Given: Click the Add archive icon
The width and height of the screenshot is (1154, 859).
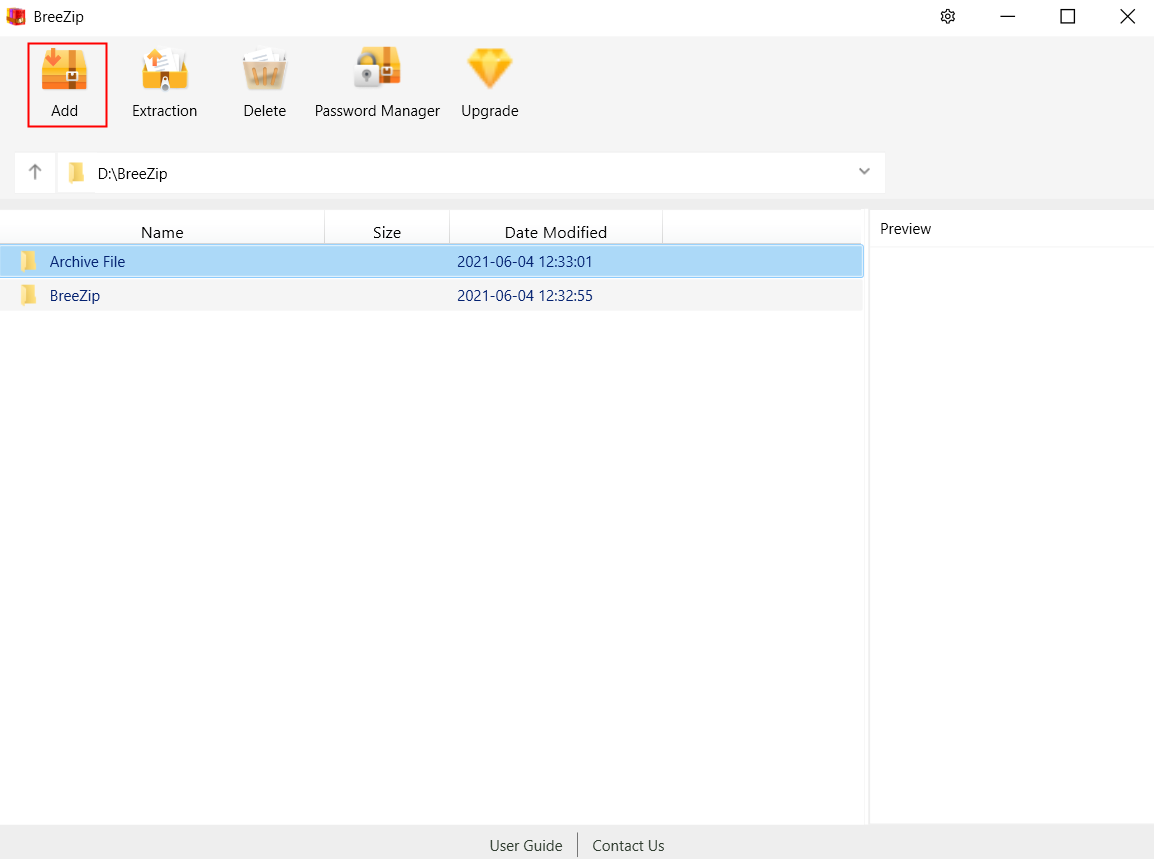Looking at the screenshot, I should [x=65, y=69].
